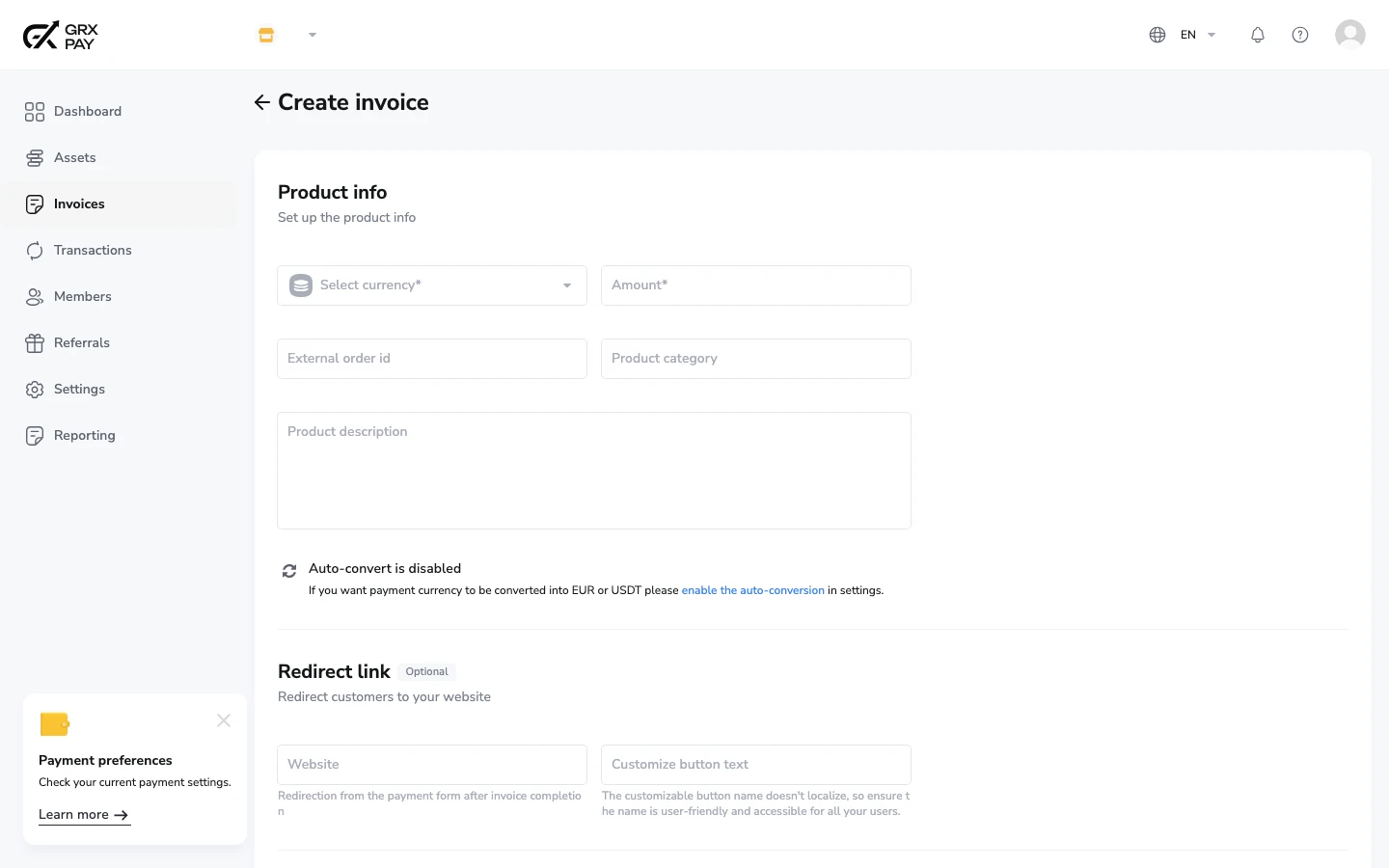Image resolution: width=1389 pixels, height=868 pixels.
Task: Follow the enable the auto-conversion link
Action: (x=753, y=590)
